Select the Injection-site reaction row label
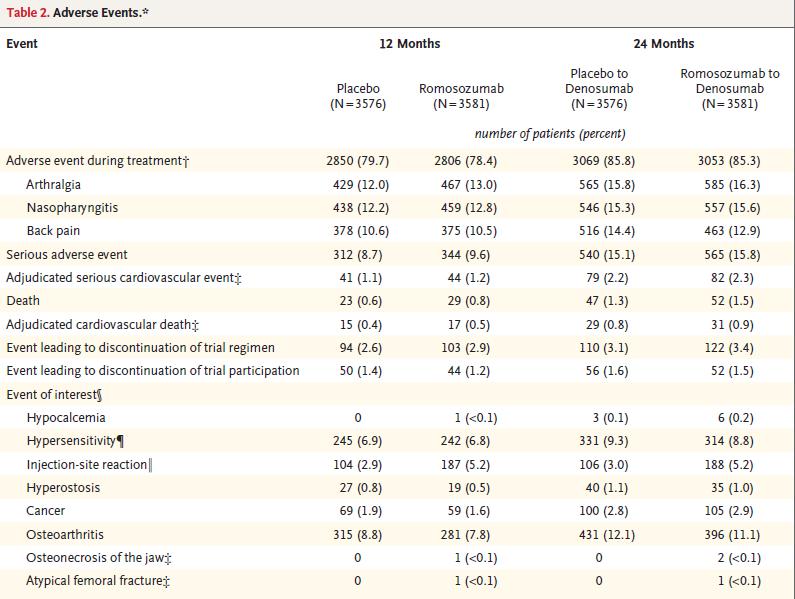 pos(90,465)
